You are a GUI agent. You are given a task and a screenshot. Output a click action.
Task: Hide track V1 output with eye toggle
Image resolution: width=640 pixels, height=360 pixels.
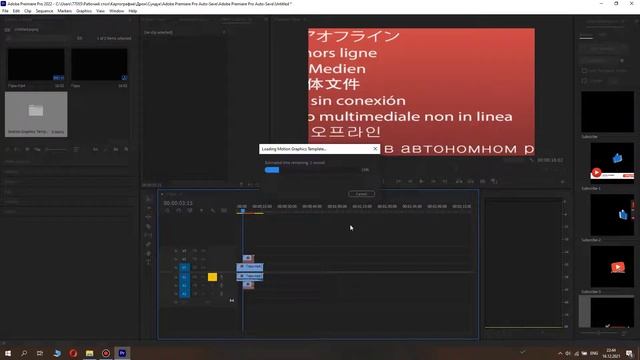(x=203, y=268)
